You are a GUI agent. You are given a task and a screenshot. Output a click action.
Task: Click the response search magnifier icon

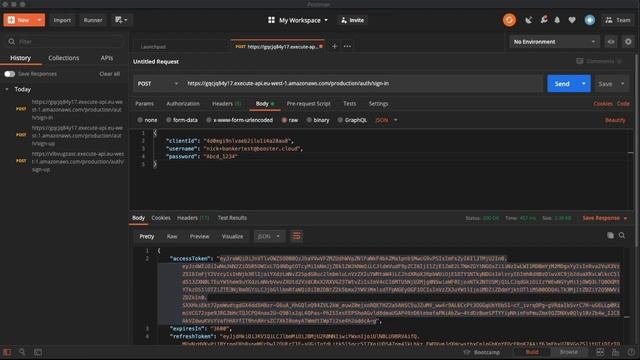tap(622, 236)
